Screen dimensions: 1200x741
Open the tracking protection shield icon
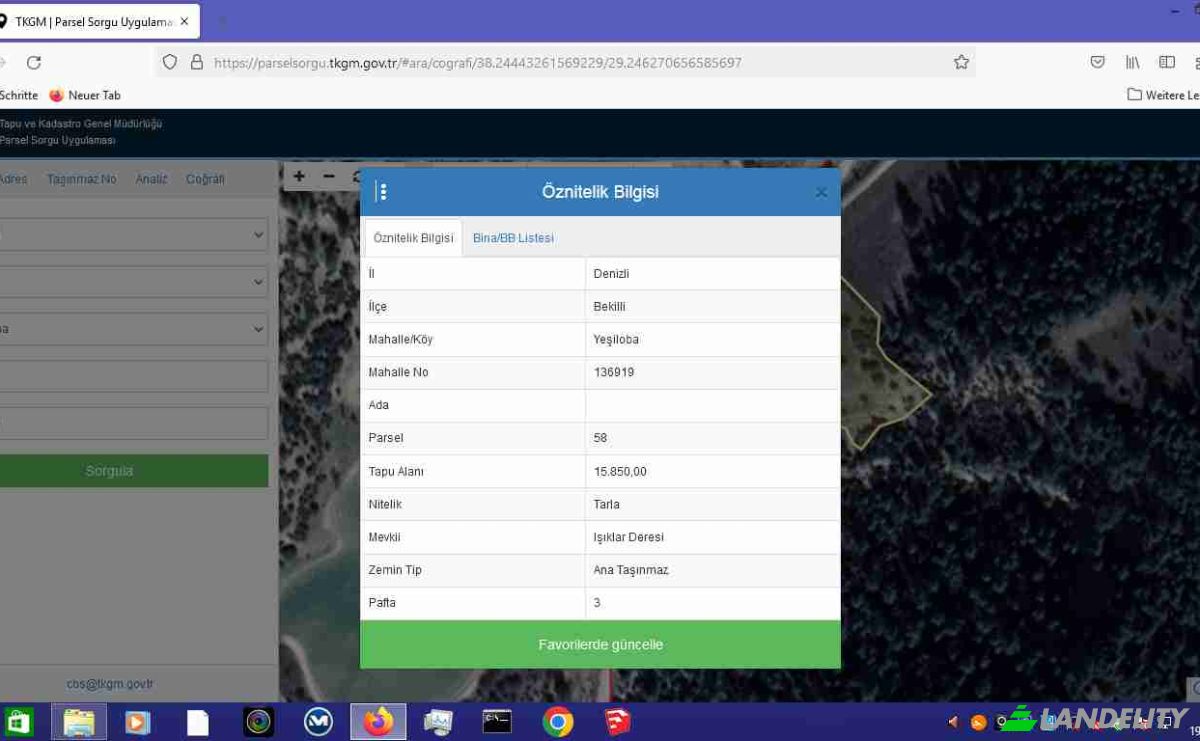[170, 62]
